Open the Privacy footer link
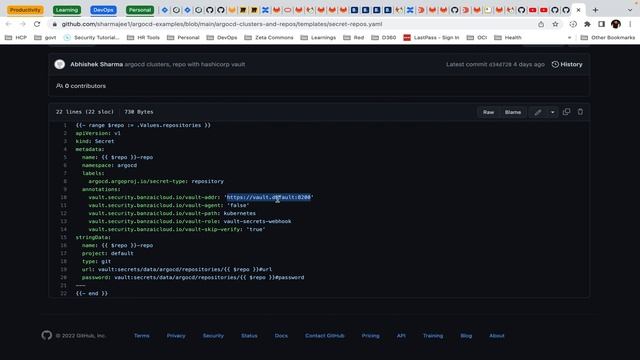This screenshot has height=360, width=640. tap(176, 336)
